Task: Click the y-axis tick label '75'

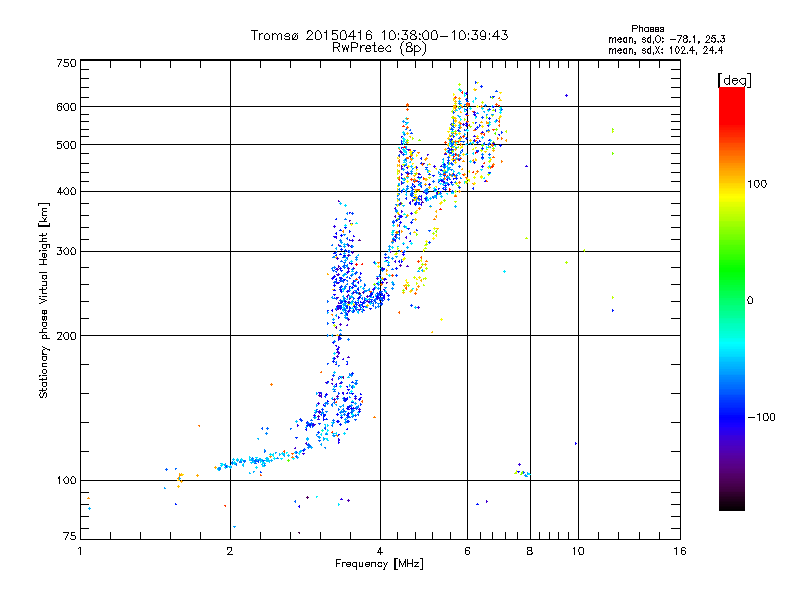Action: coord(70,536)
